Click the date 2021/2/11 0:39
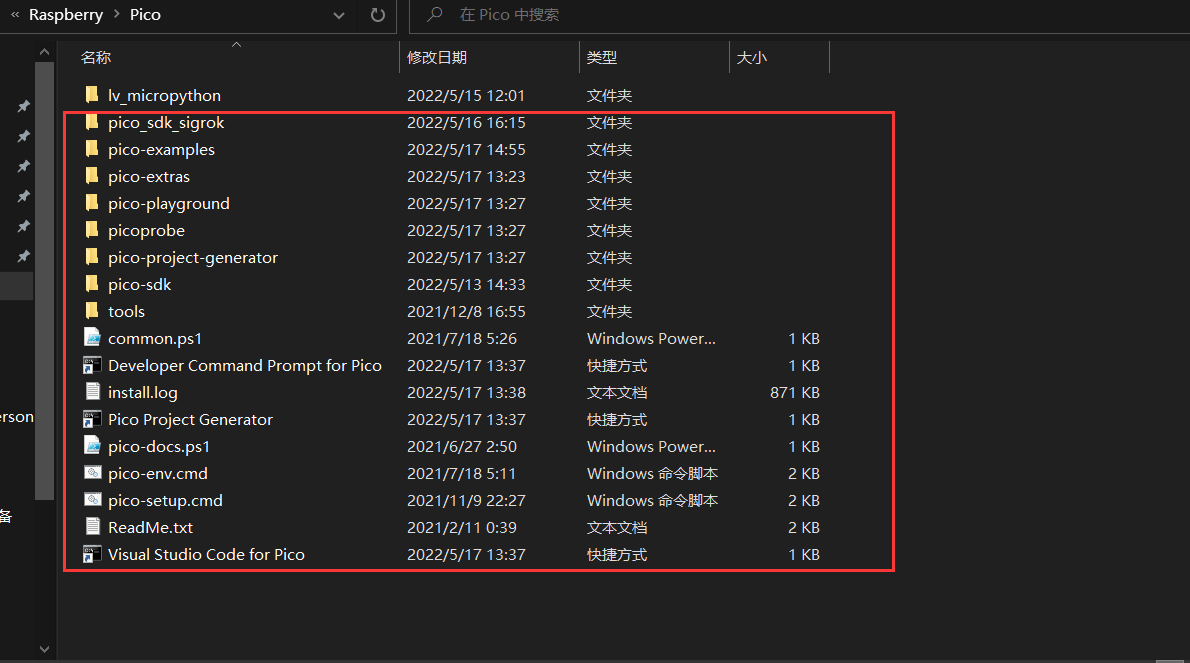 [x=461, y=527]
